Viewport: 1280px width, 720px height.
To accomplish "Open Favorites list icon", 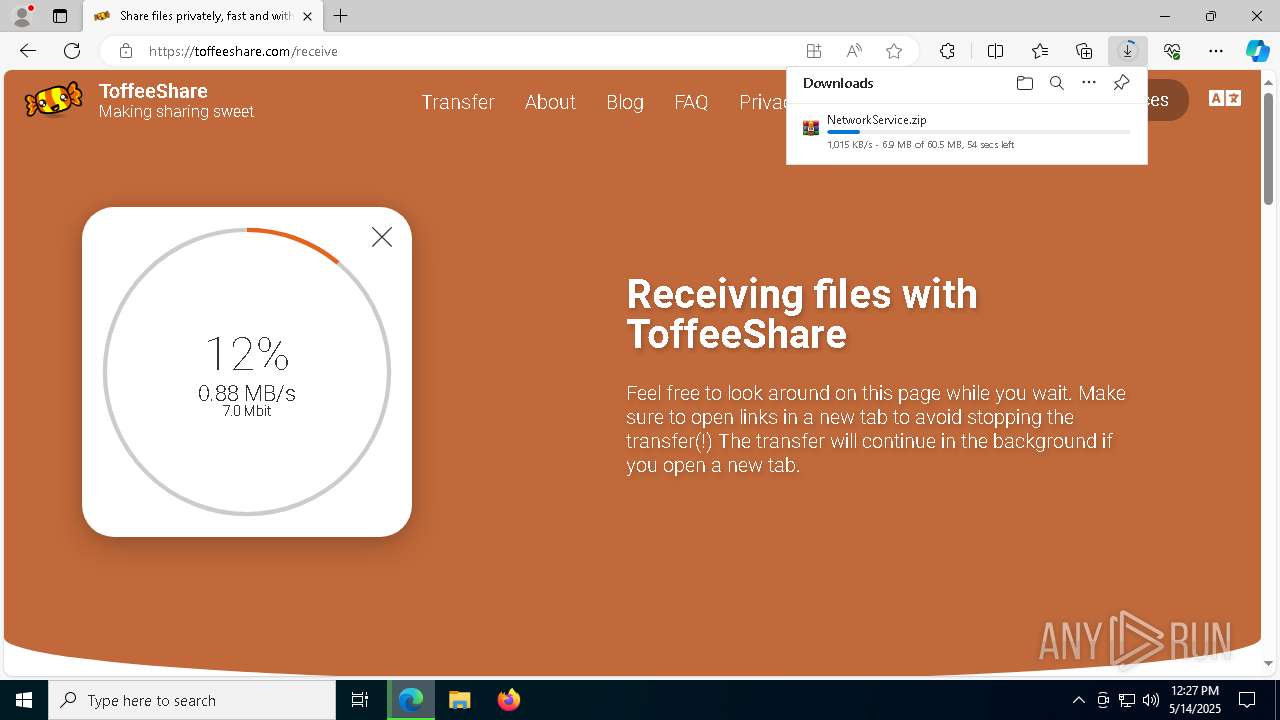I will 1040,51.
